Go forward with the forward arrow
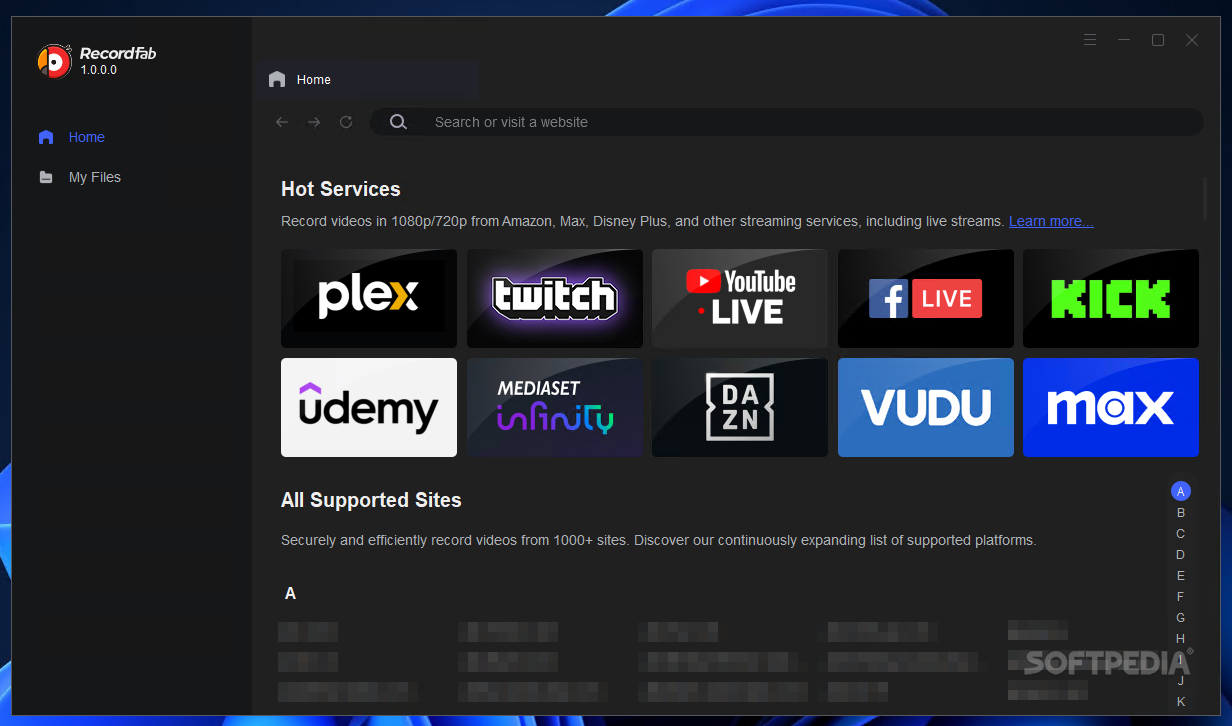1232x726 pixels. 314,122
